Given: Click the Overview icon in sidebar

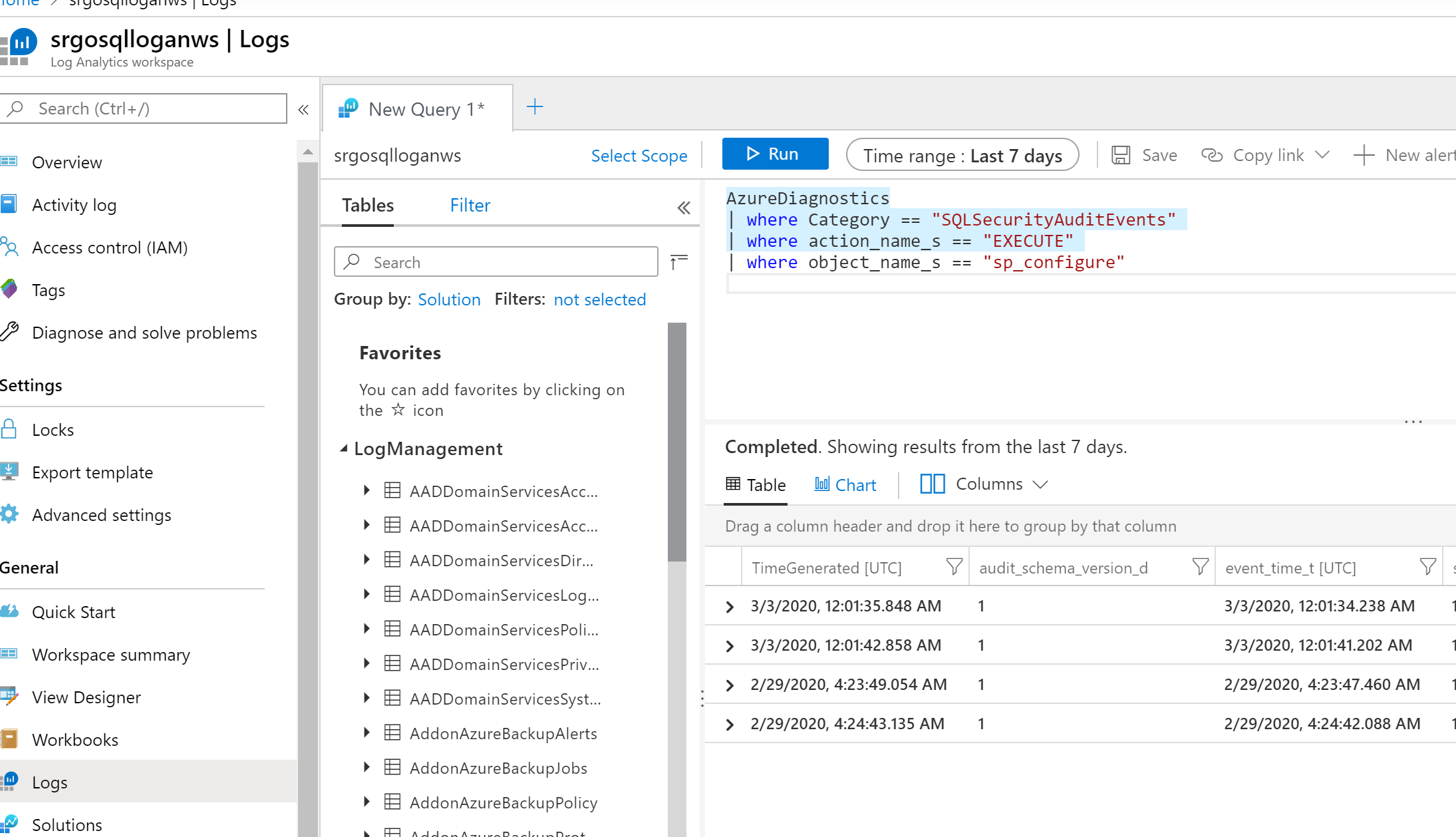Looking at the screenshot, I should pos(9,162).
